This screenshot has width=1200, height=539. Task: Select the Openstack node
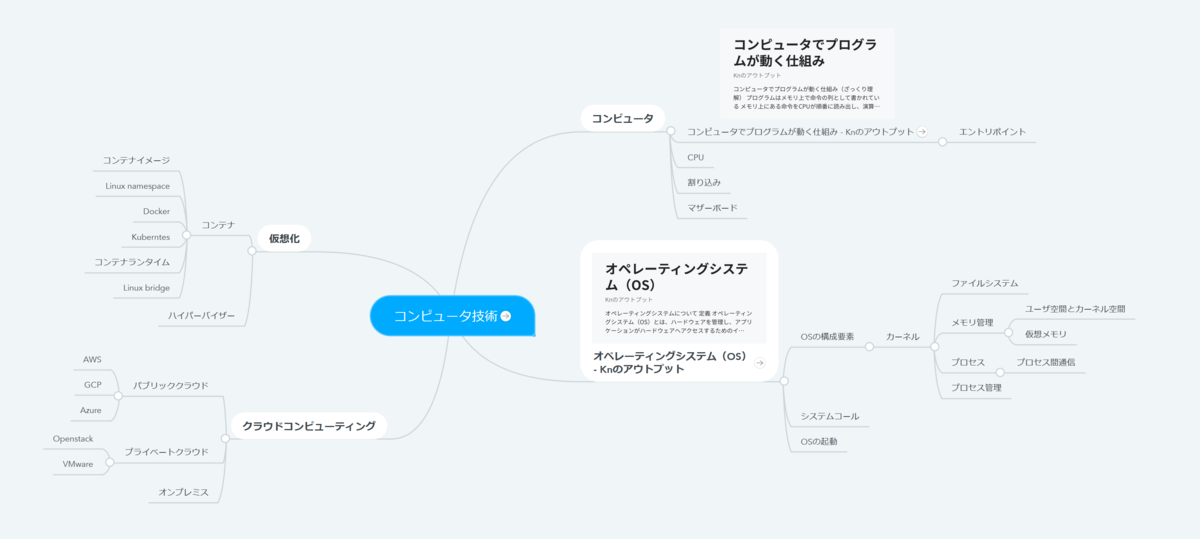[74, 439]
